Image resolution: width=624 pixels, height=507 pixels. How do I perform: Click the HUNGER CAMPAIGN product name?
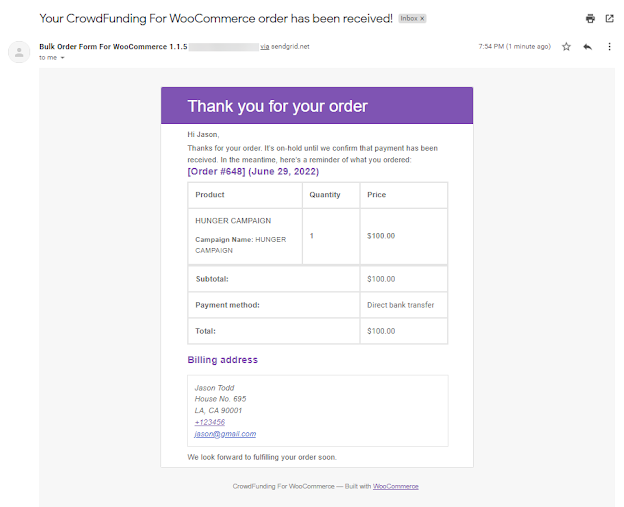point(233,221)
